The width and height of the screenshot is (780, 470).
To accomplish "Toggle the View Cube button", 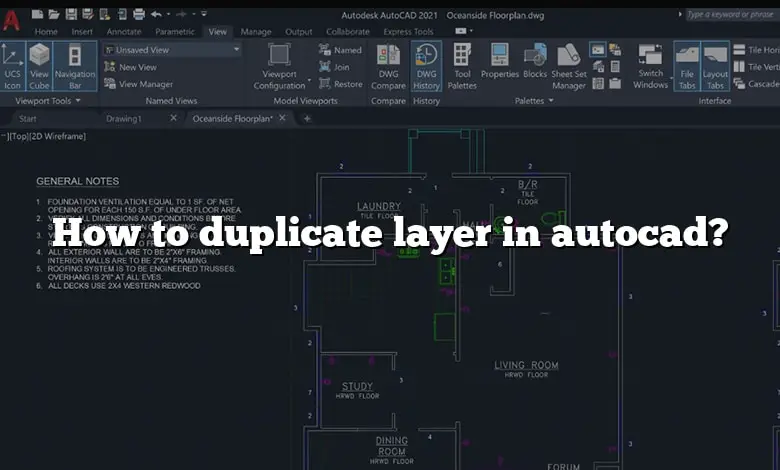I will click(x=40, y=65).
